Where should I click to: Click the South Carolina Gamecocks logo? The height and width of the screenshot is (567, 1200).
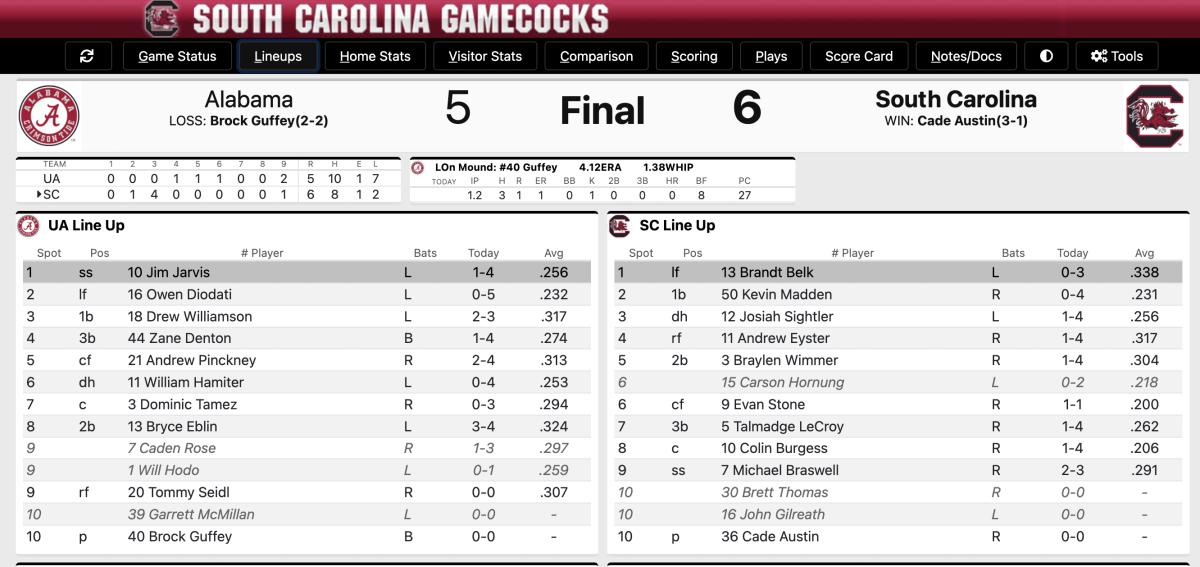pyautogui.click(x=1155, y=116)
